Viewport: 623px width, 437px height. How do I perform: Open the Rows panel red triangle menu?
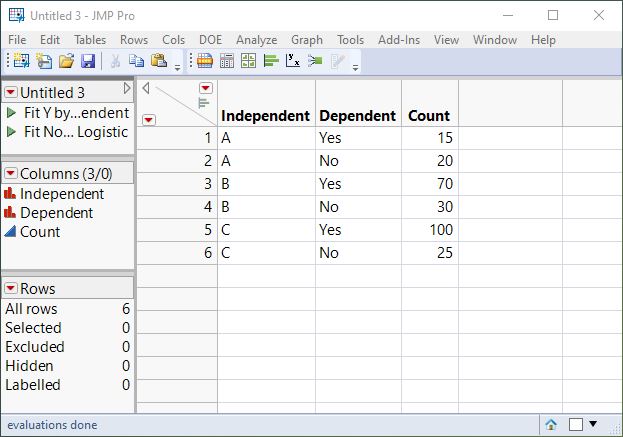click(x=11, y=289)
